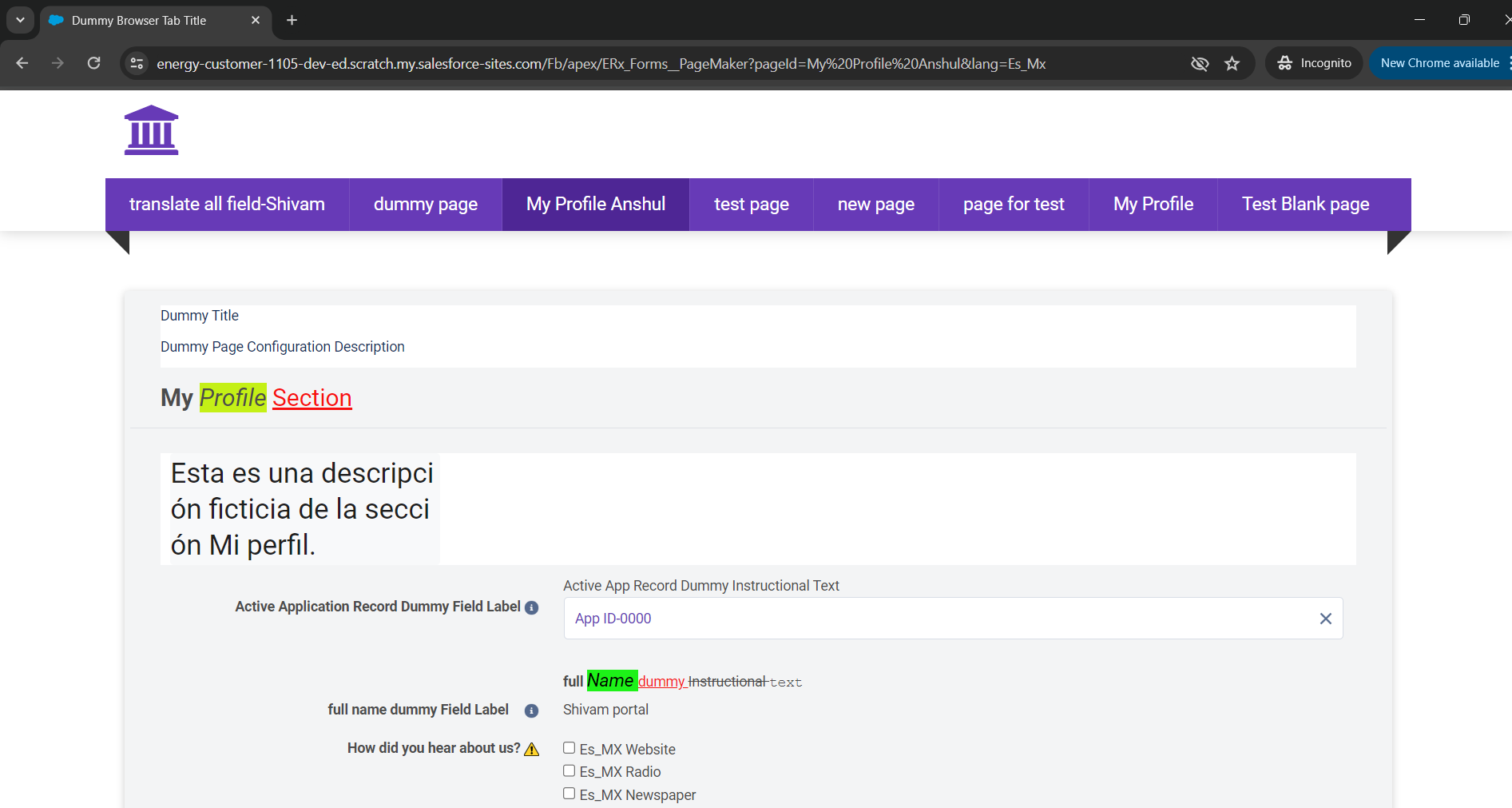The height and width of the screenshot is (808, 1512).
Task: Tick the Es_MX Radio option
Action: (569, 770)
